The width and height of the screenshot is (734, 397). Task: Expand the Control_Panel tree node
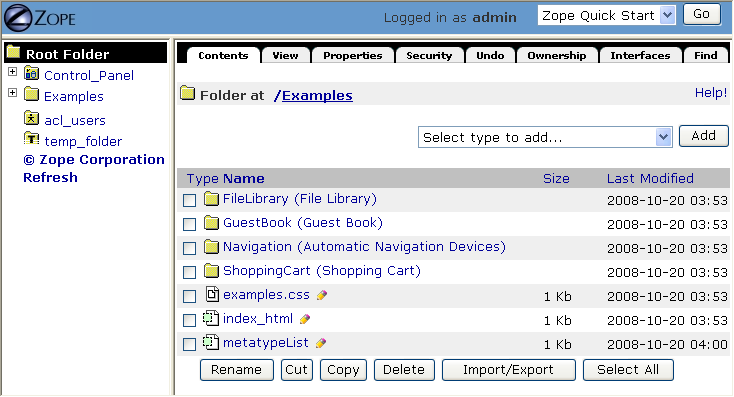[x=13, y=72]
